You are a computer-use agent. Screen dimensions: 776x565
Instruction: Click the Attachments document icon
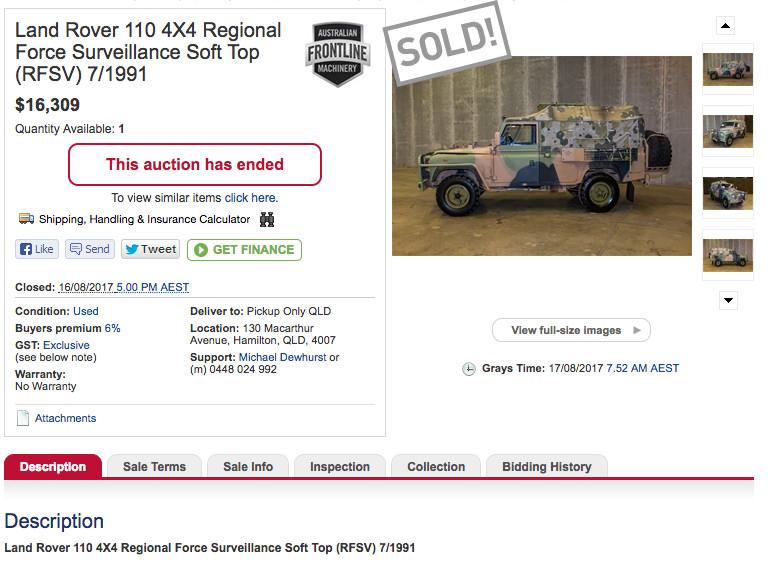[x=23, y=418]
